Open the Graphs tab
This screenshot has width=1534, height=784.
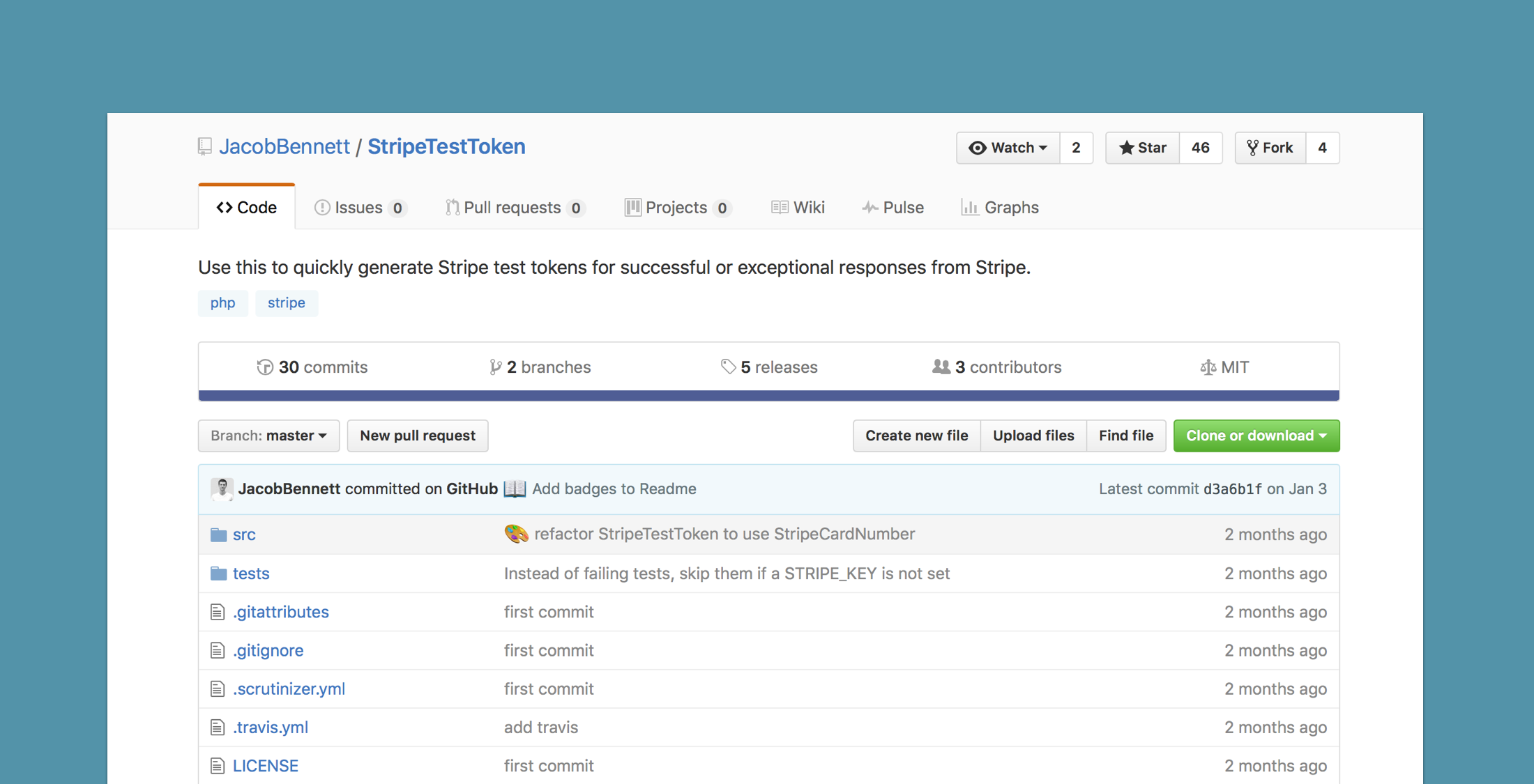1001,207
